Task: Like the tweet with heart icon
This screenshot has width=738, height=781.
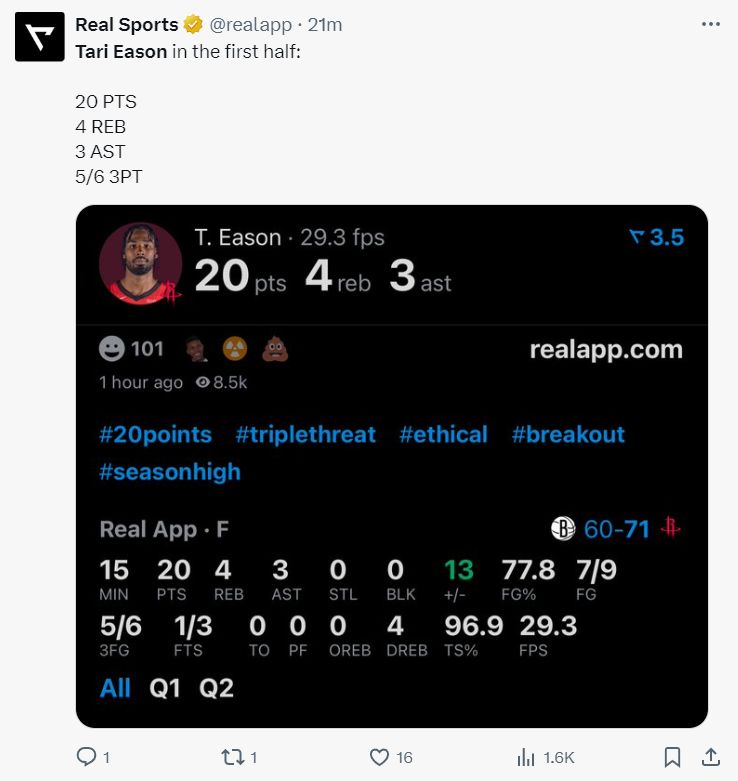Action: pos(379,757)
